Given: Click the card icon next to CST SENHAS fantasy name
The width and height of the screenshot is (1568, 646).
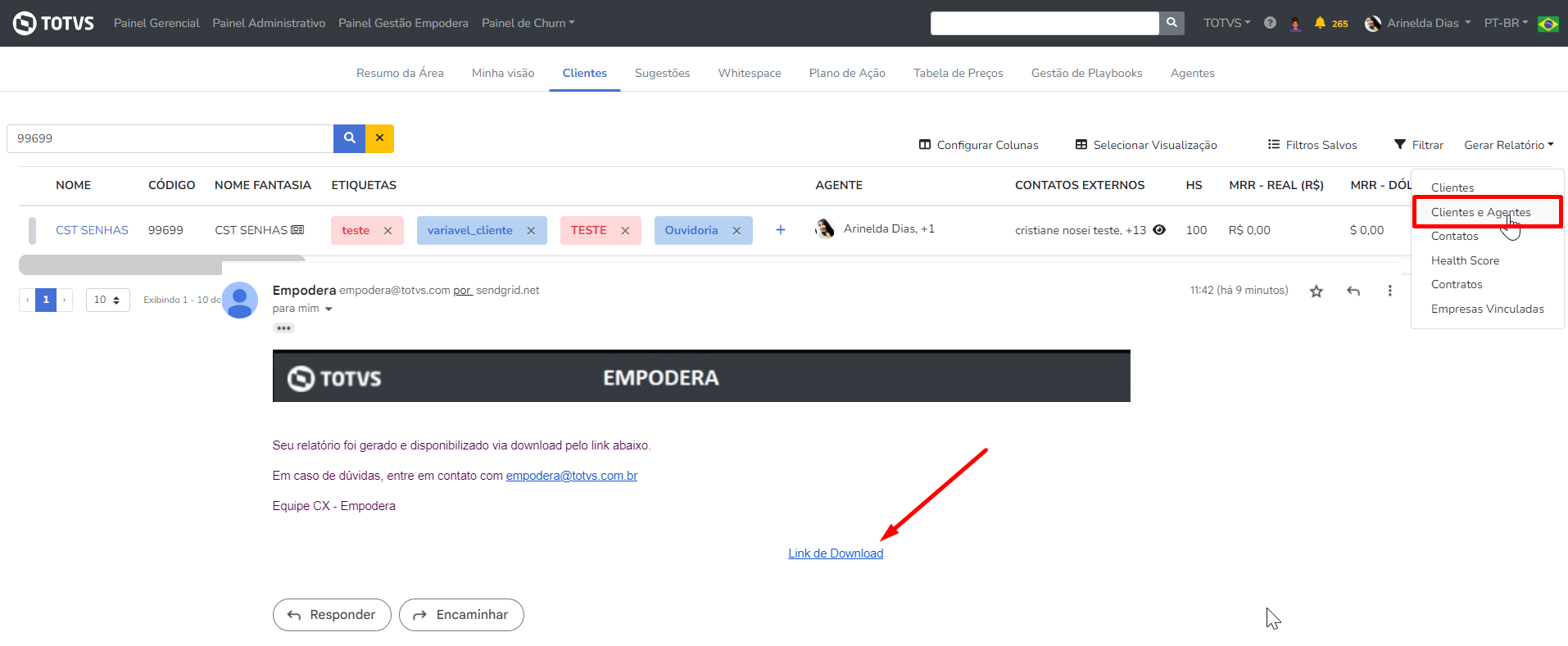Looking at the screenshot, I should click(297, 230).
